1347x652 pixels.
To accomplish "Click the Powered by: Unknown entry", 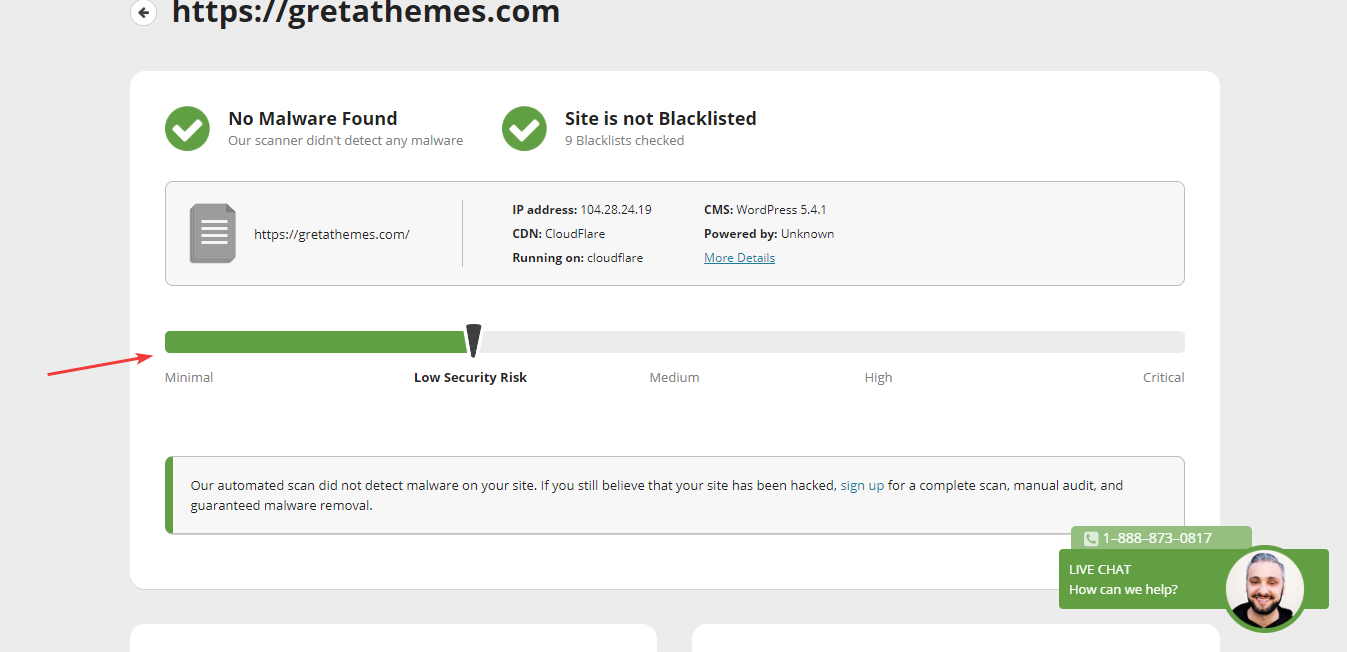I will (769, 234).
